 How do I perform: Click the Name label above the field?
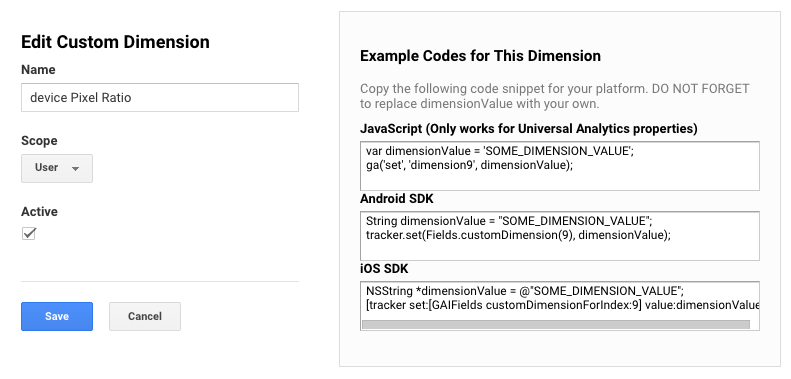[38, 70]
